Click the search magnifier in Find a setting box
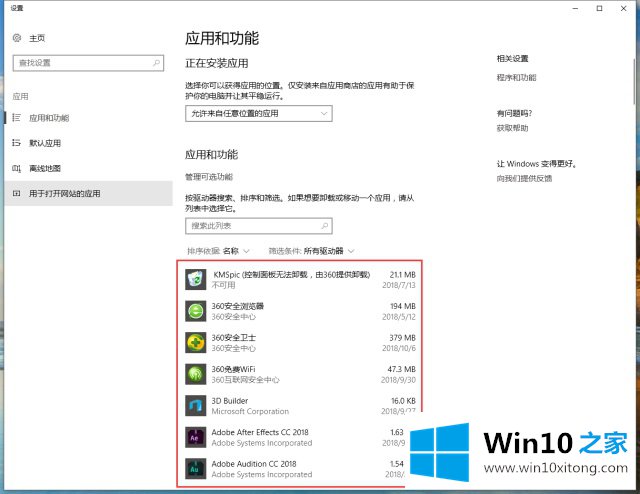The image size is (640, 494). click(x=156, y=63)
